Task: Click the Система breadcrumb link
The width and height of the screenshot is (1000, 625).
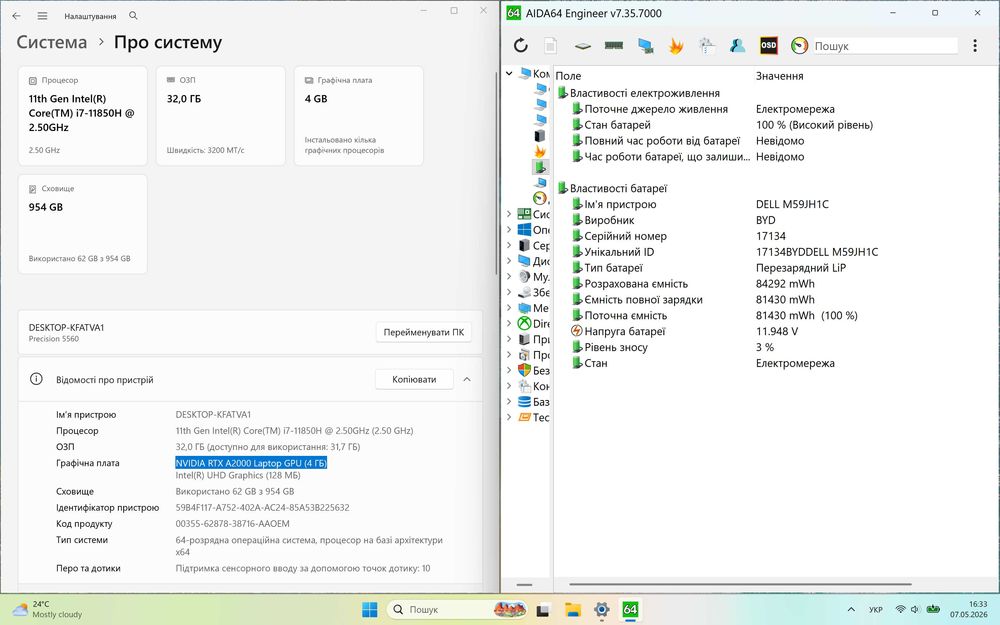Action: pos(52,42)
